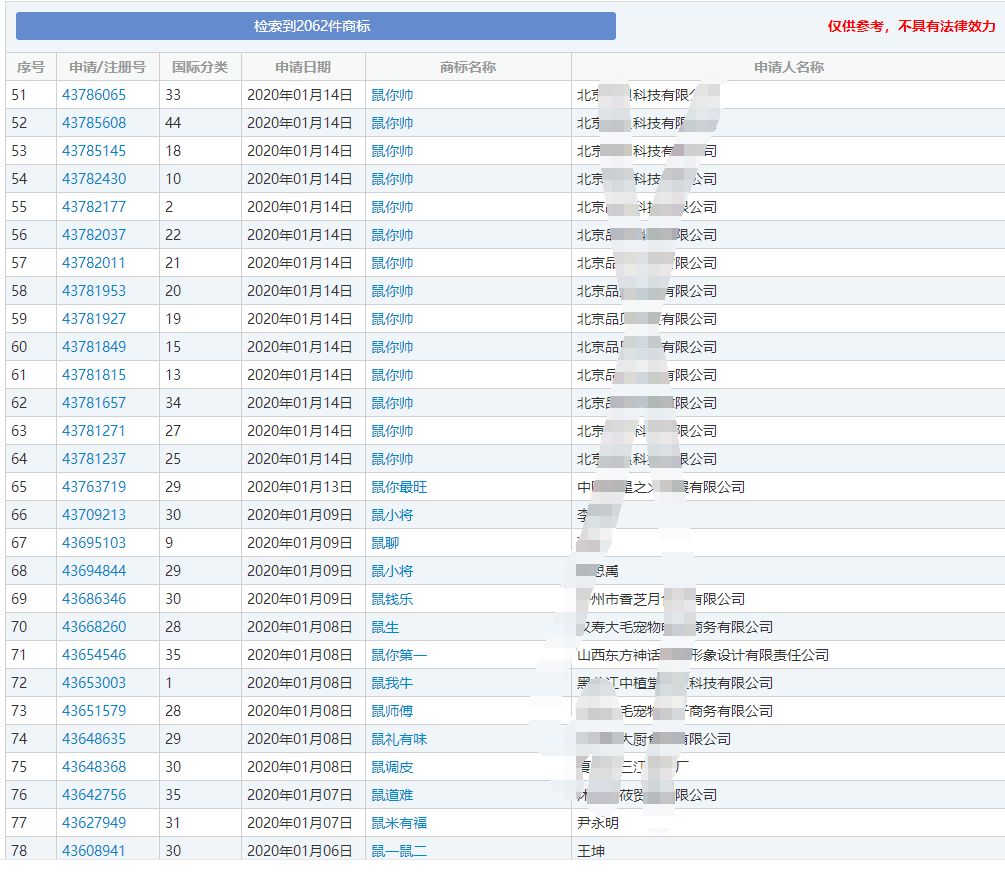
Task: Select trademark 鼠师傅
Action: click(x=392, y=711)
